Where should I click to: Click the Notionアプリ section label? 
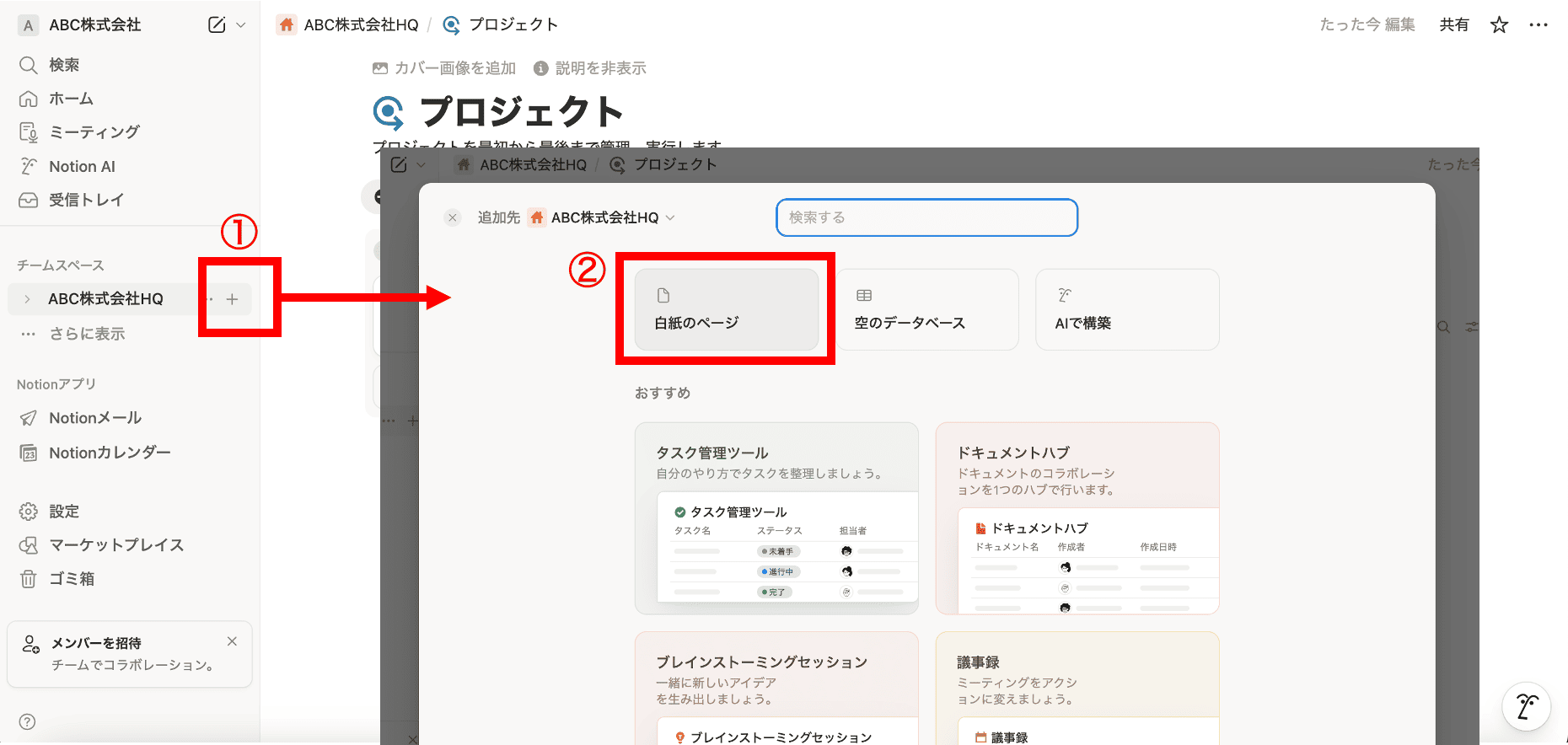tap(56, 384)
